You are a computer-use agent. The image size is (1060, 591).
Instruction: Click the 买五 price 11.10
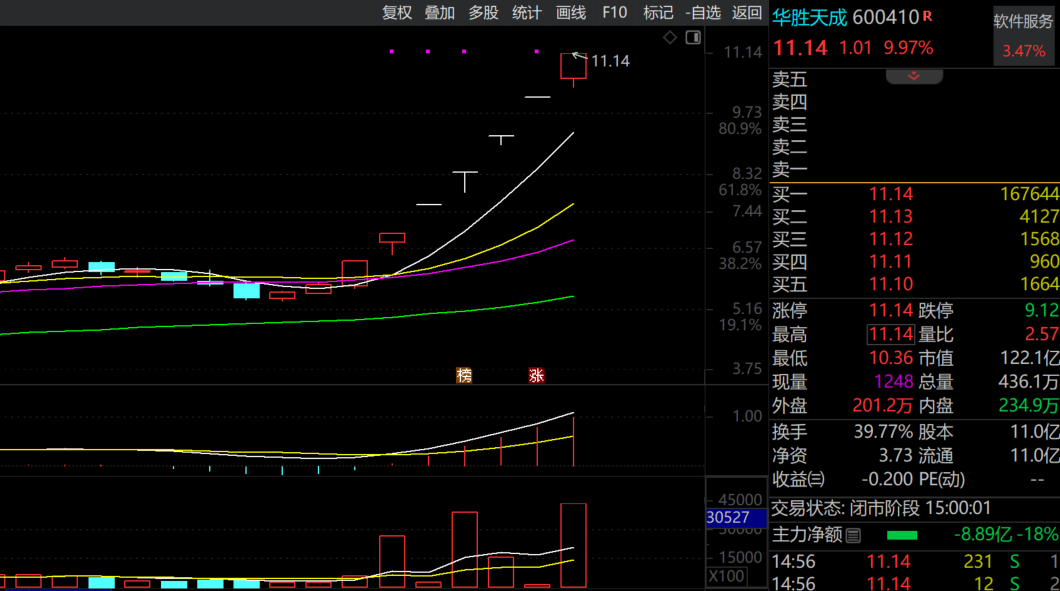(890, 284)
